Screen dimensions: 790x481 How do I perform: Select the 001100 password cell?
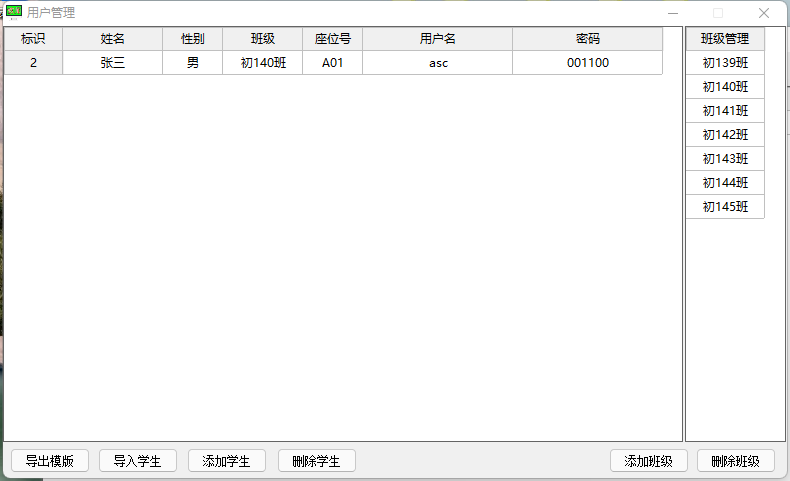click(x=587, y=62)
